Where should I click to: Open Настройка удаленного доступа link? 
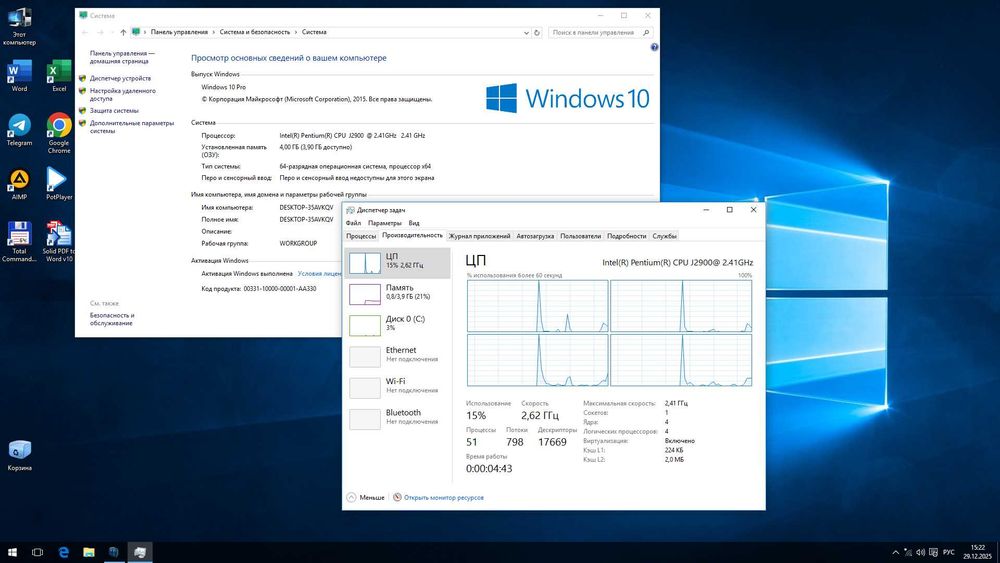pyautogui.click(x=122, y=94)
